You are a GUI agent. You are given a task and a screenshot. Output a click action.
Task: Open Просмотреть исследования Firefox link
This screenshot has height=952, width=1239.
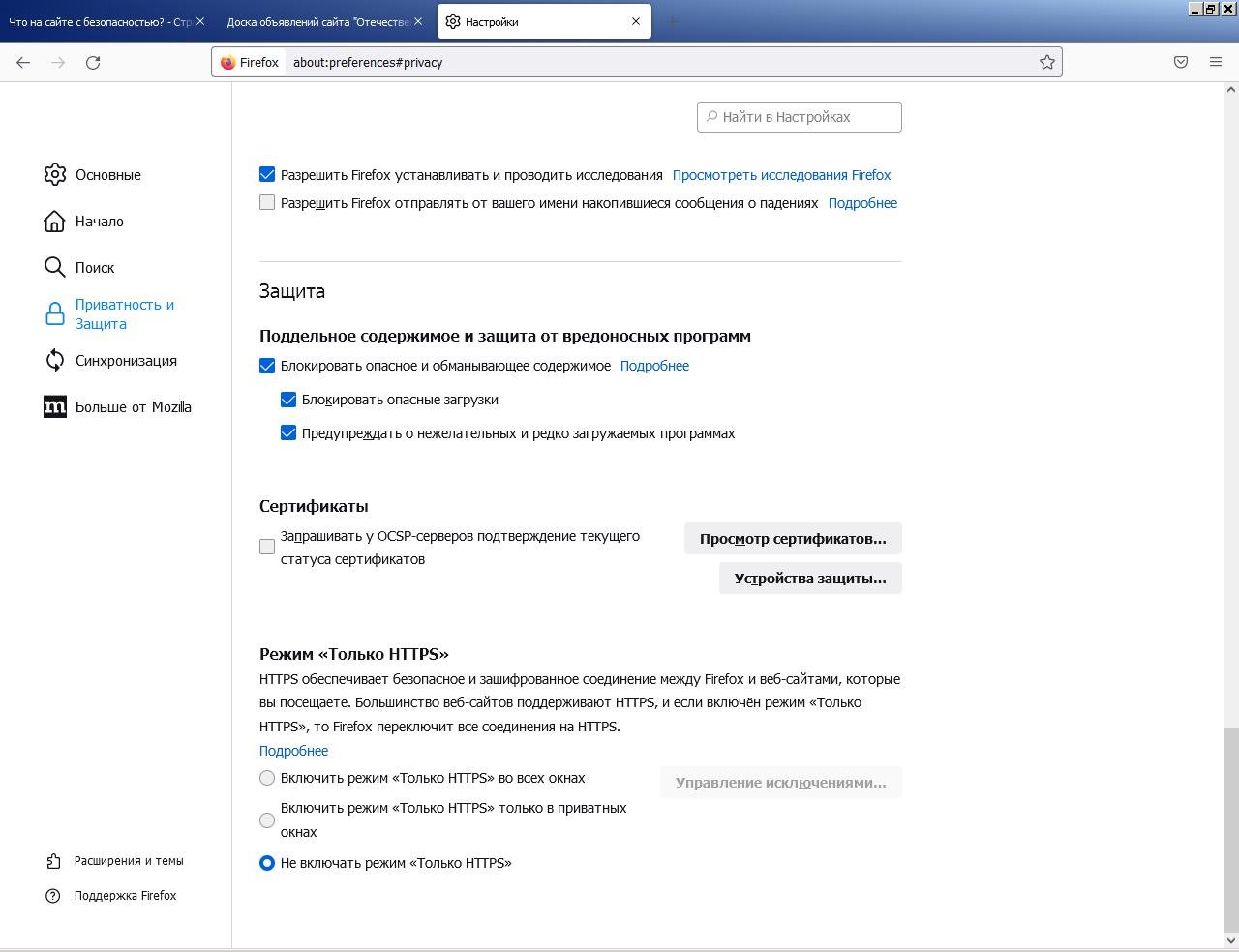781,175
